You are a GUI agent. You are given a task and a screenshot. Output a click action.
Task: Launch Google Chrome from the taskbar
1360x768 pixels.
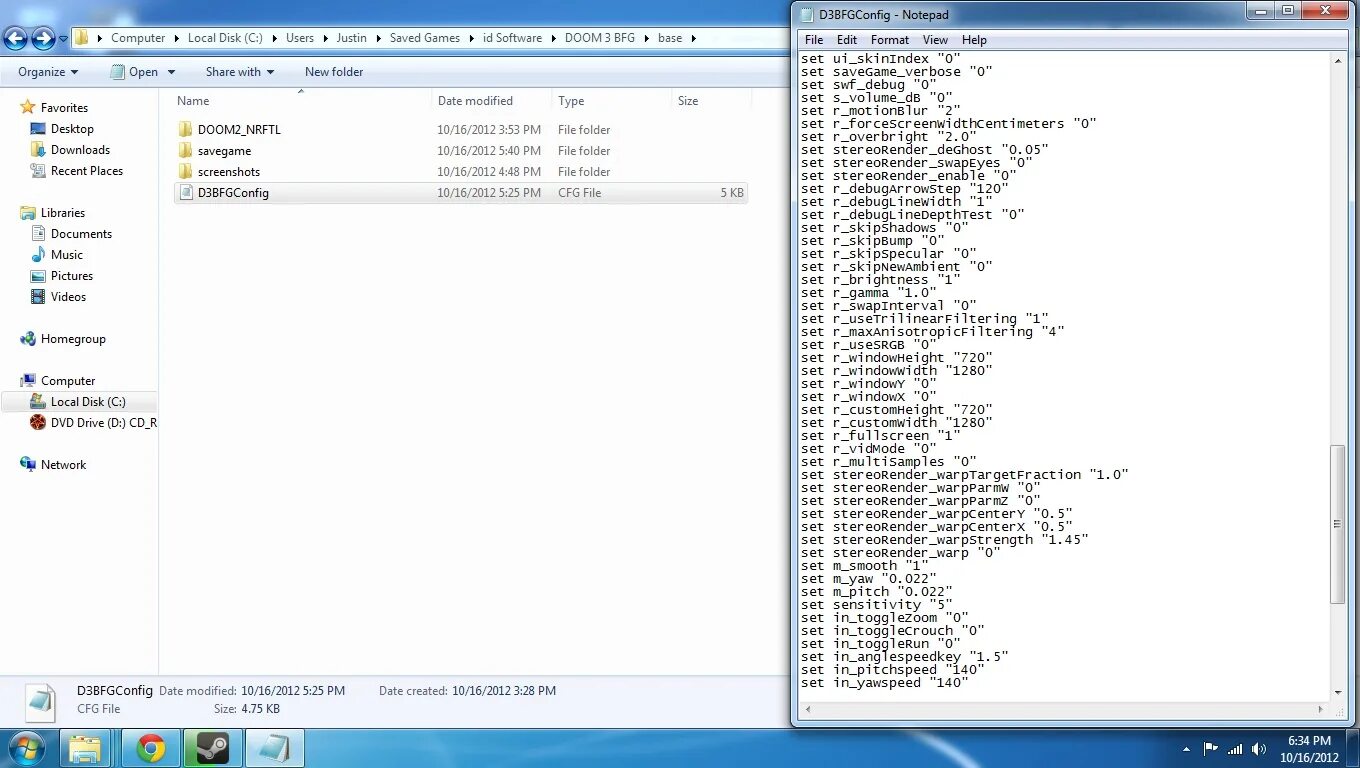[151, 749]
